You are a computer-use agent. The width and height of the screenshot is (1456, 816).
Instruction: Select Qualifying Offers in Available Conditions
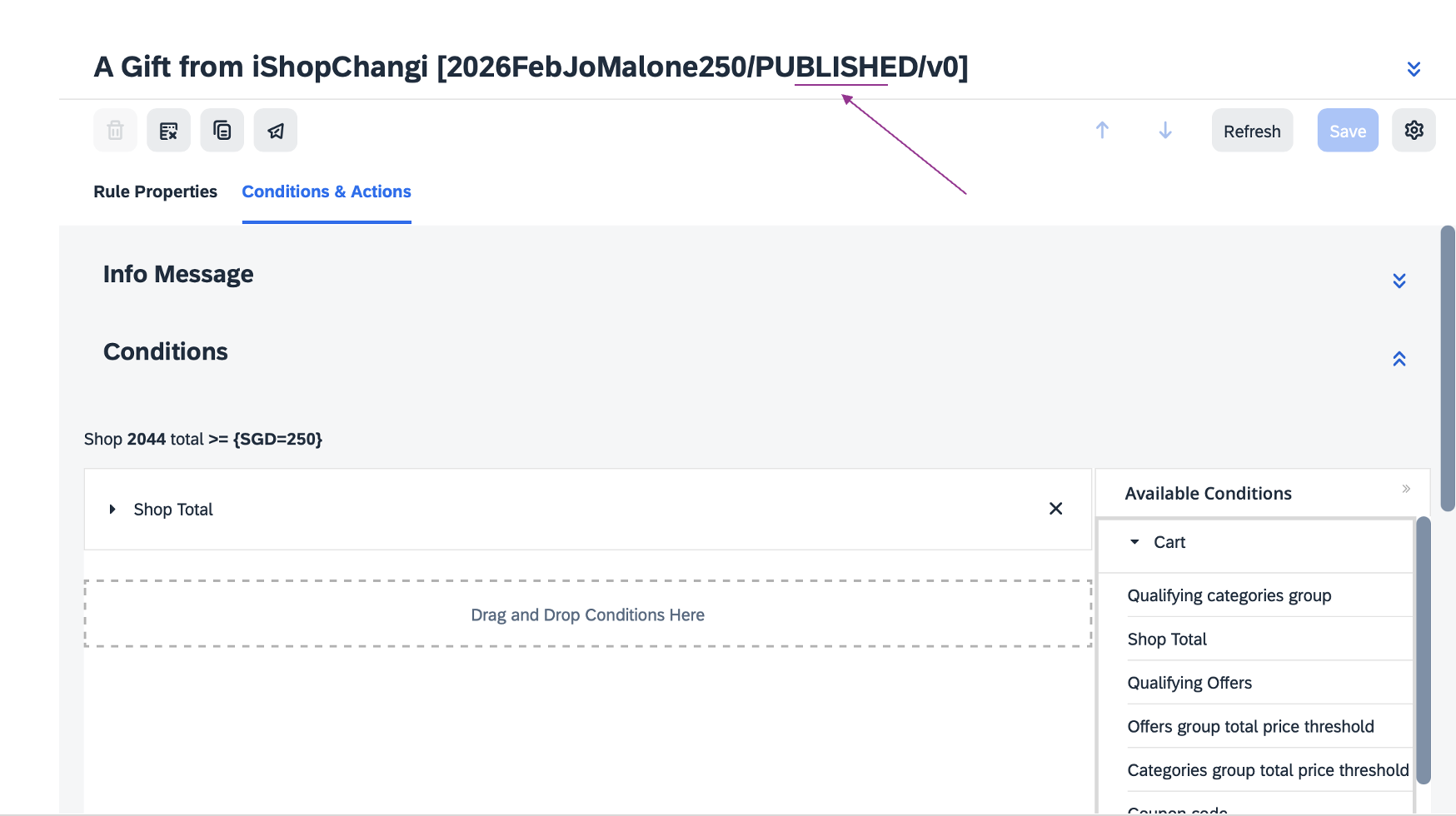(1189, 683)
